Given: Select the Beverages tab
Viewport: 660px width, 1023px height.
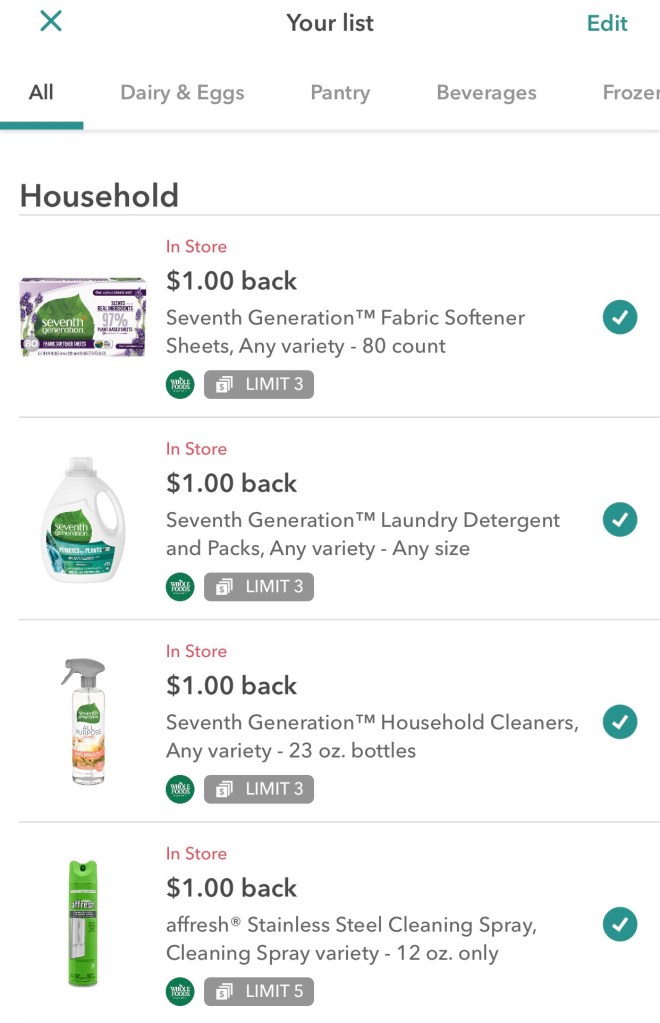Looking at the screenshot, I should [x=486, y=93].
